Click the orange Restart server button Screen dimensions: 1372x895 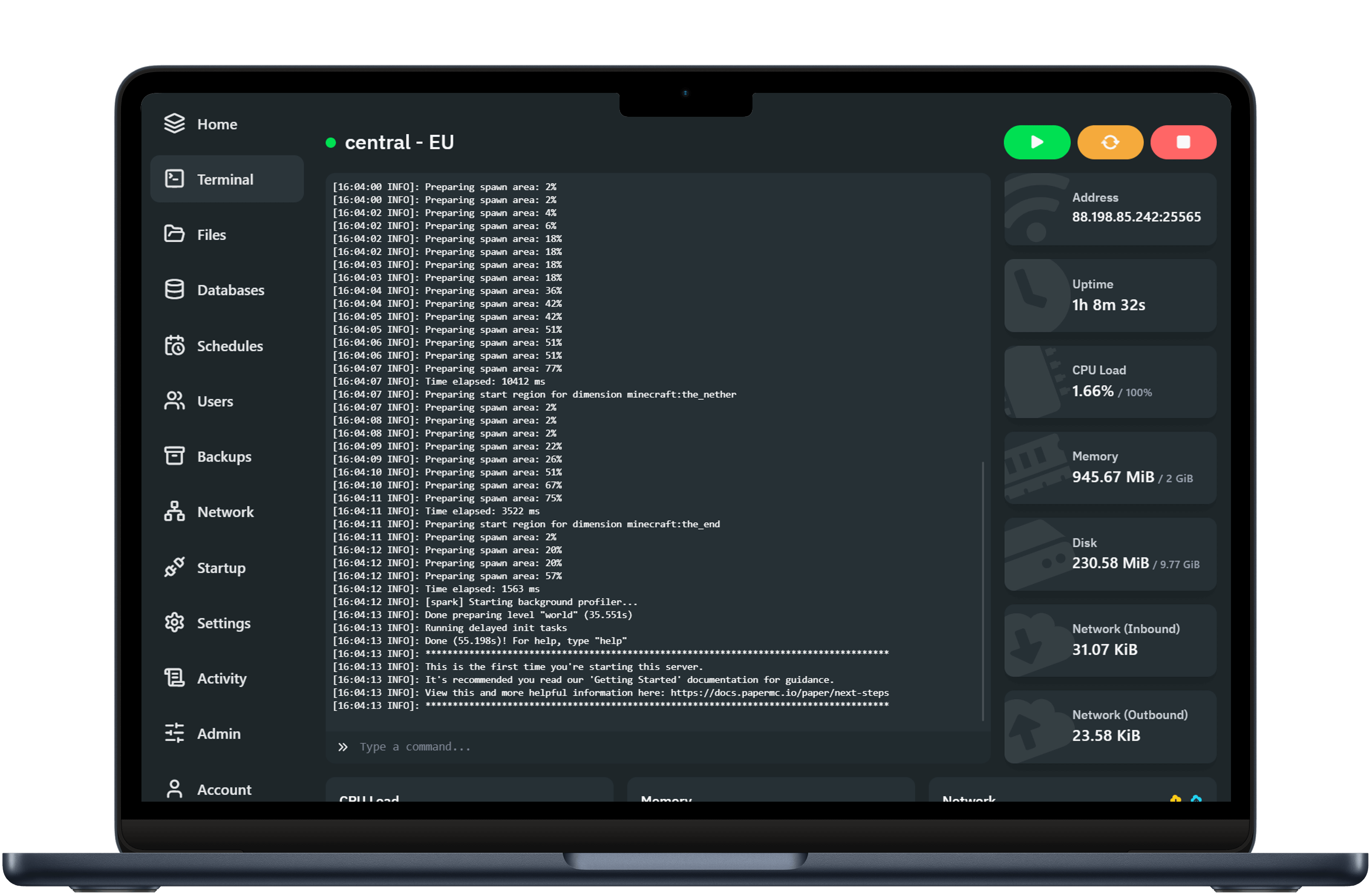point(1111,141)
